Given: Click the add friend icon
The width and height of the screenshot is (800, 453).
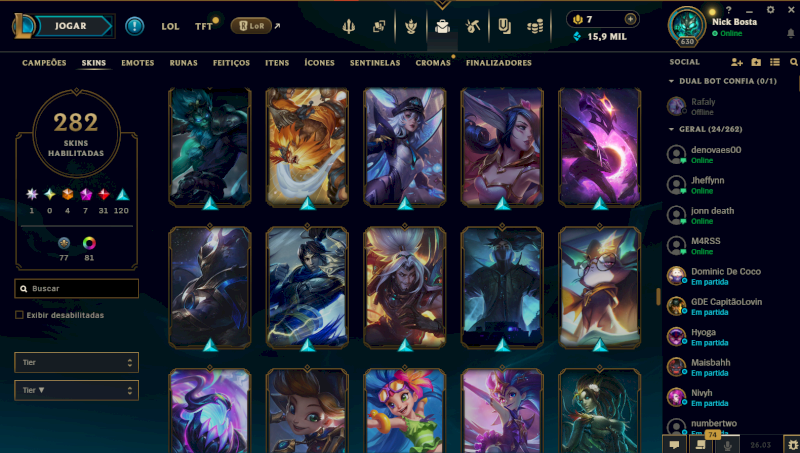Looking at the screenshot, I should pyautogui.click(x=736, y=62).
